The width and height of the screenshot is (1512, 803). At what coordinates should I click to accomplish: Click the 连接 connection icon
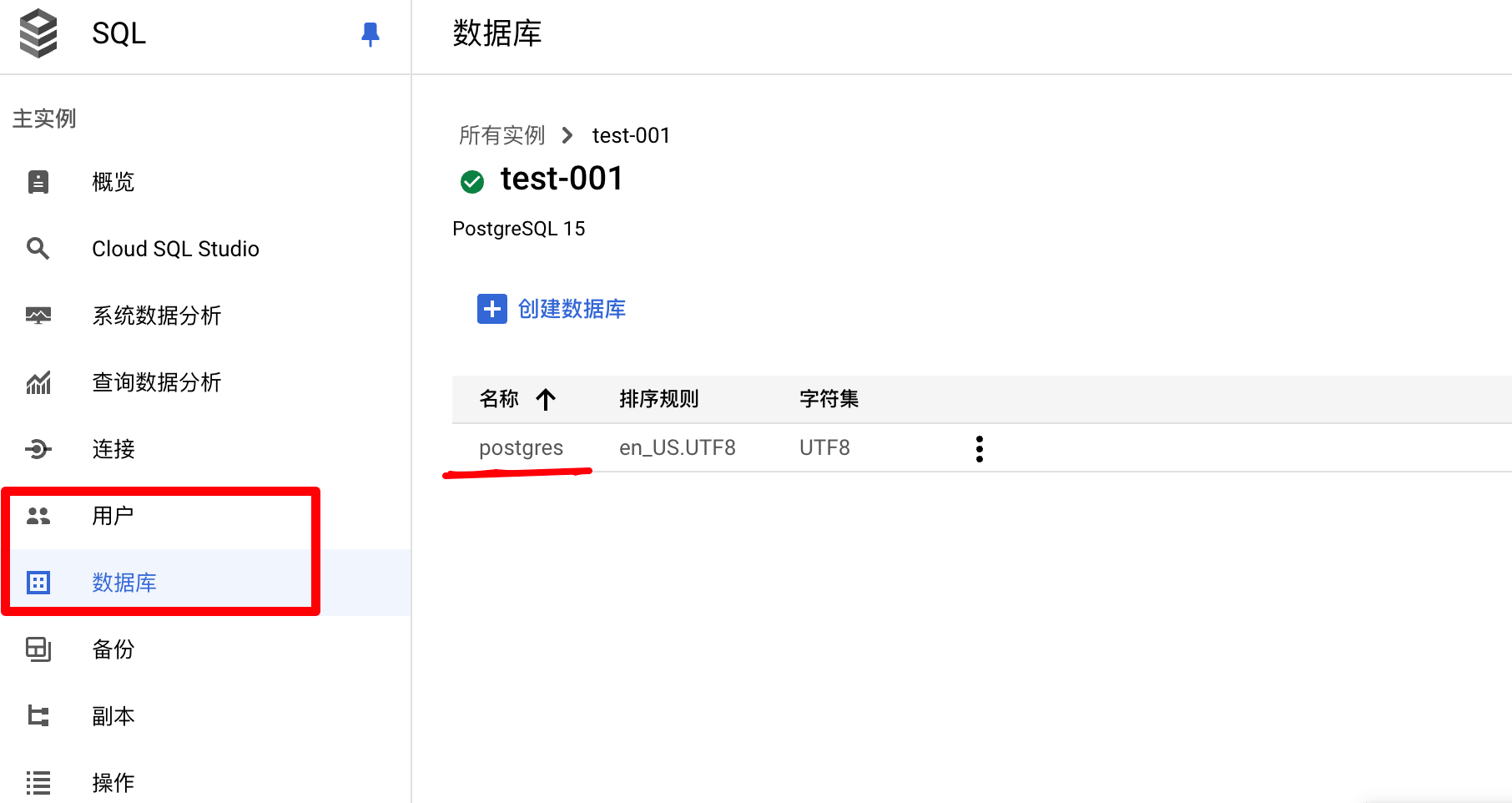coord(38,449)
